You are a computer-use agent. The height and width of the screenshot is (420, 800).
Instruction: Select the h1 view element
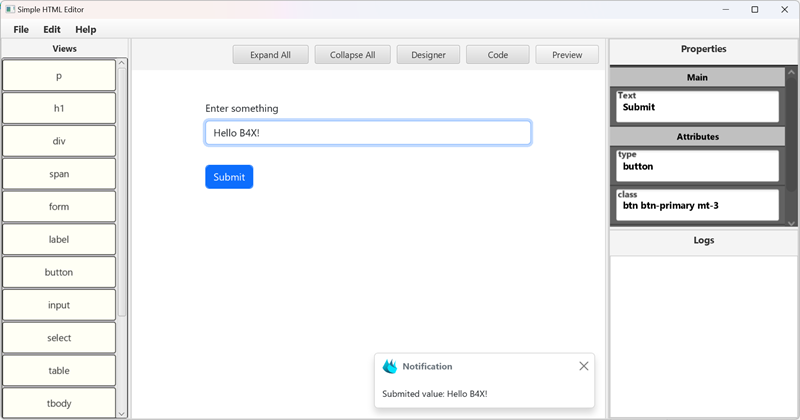pos(59,109)
